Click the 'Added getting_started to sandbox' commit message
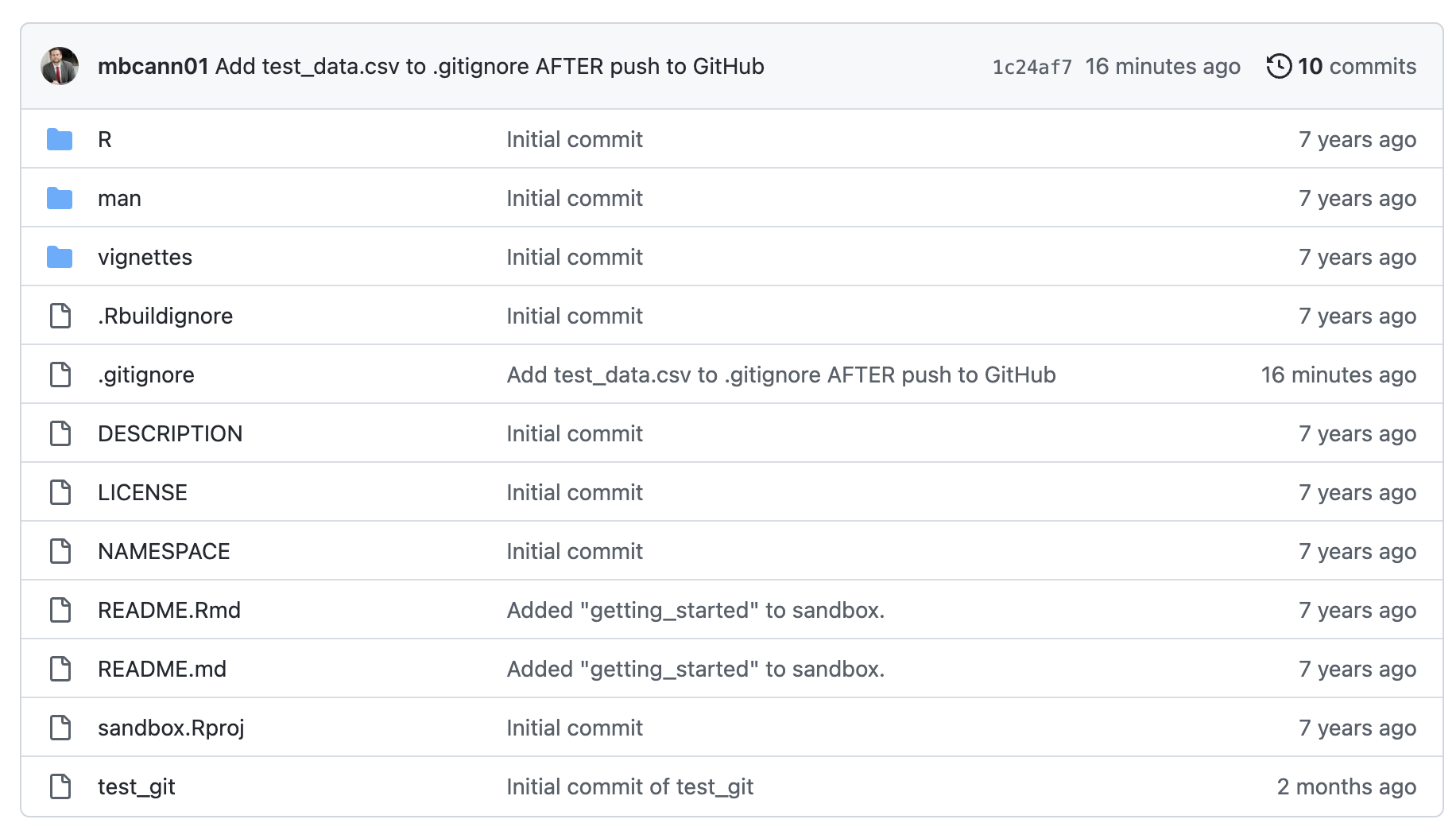 tap(695, 610)
